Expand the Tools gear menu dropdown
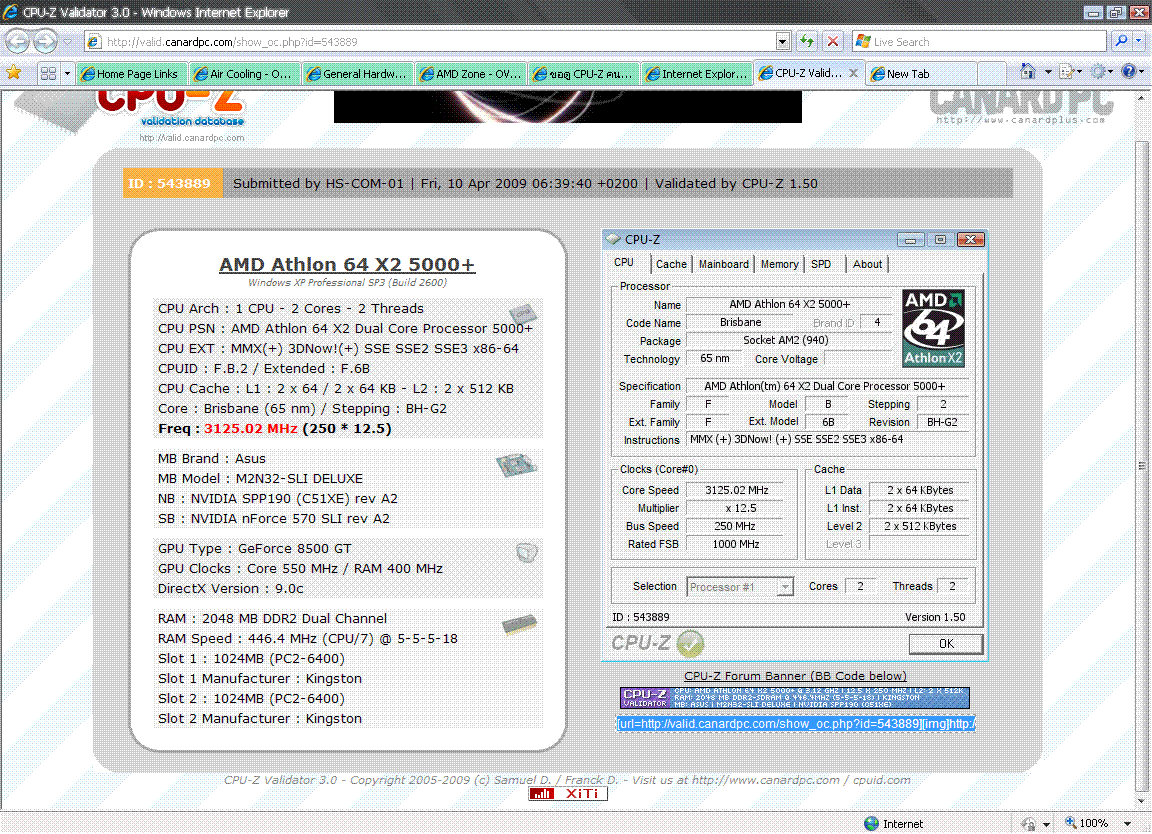The height and width of the screenshot is (834, 1152). 1112,72
